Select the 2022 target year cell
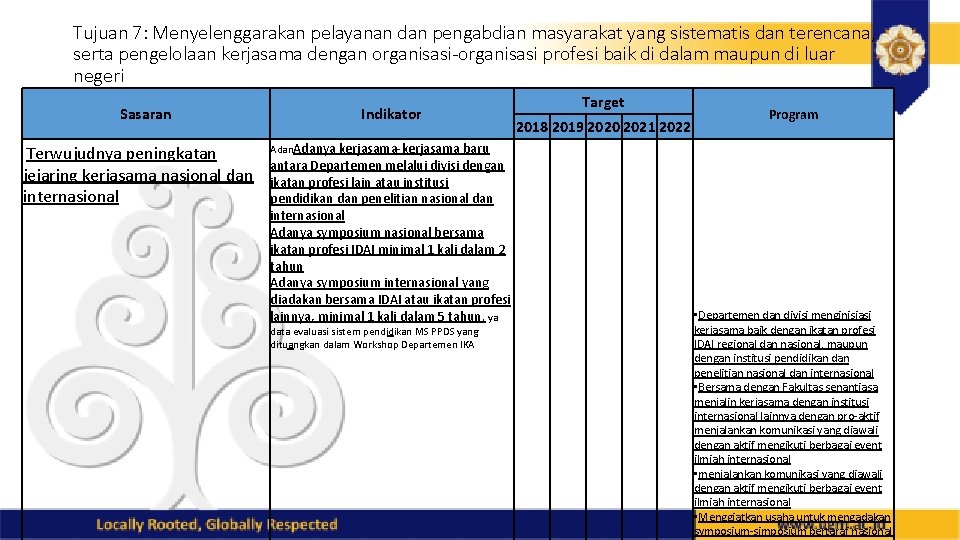This screenshot has height=540, width=960. click(x=675, y=127)
